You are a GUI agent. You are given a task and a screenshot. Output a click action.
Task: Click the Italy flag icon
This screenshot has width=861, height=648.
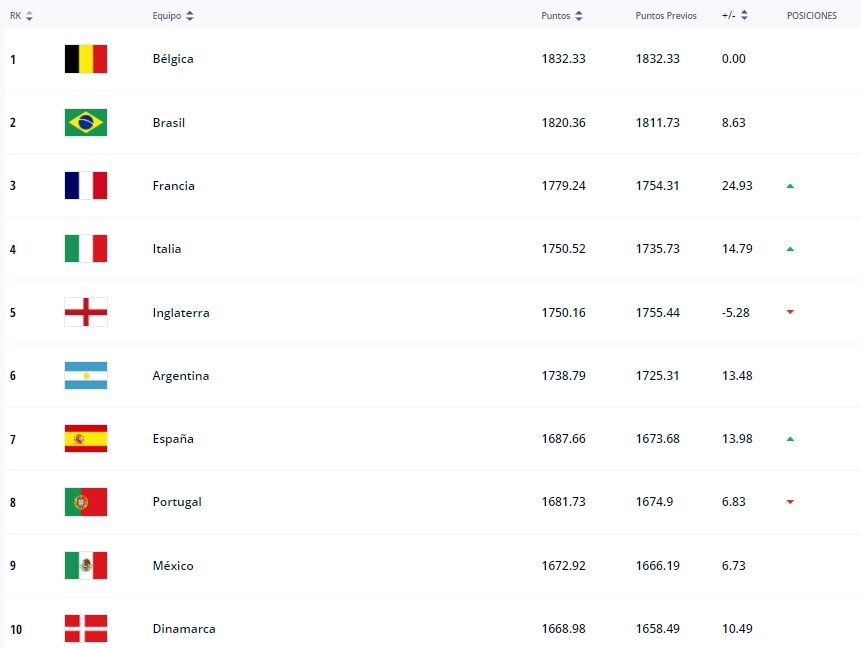[x=86, y=249]
